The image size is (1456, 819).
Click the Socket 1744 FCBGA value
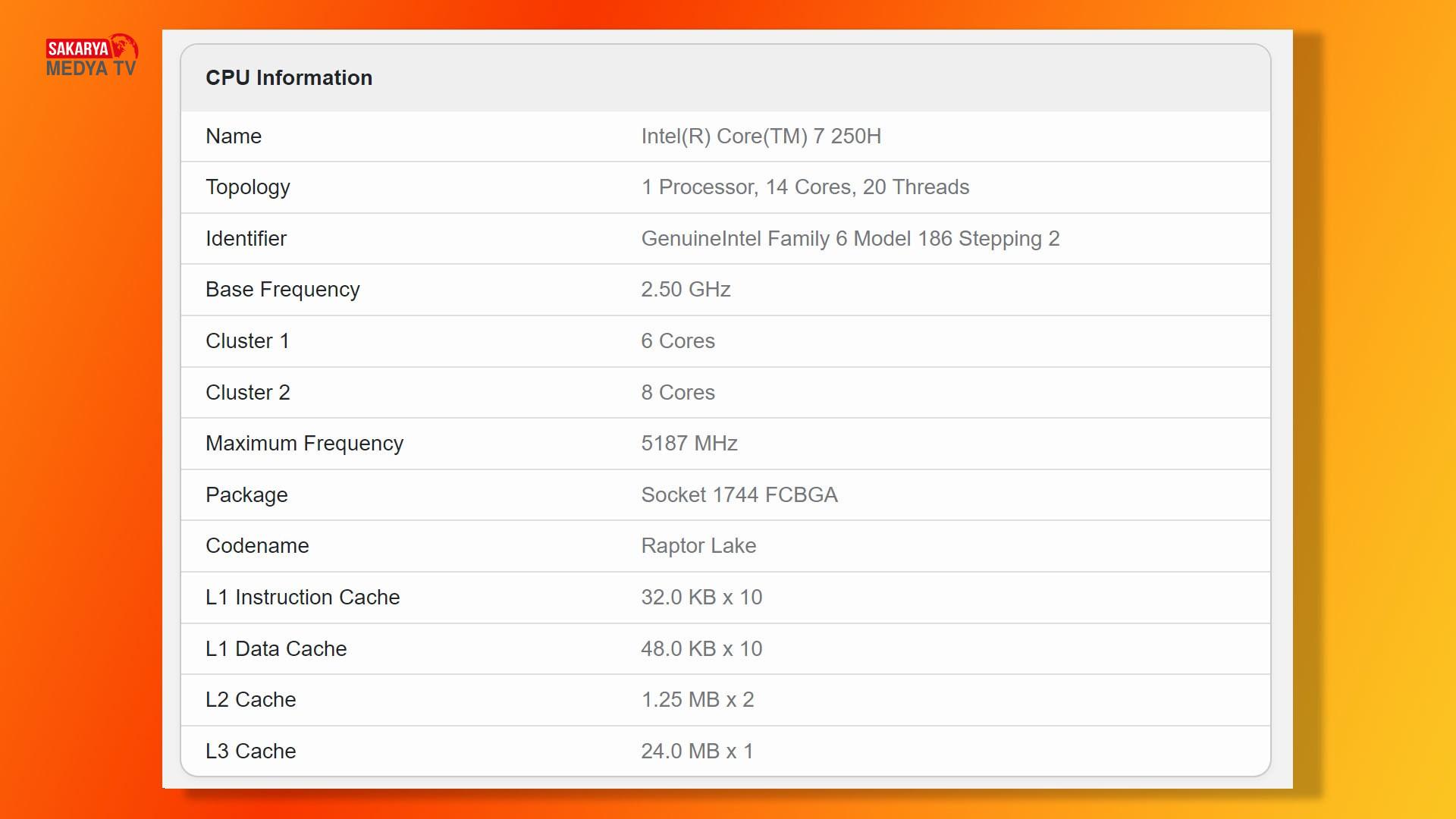(x=739, y=495)
